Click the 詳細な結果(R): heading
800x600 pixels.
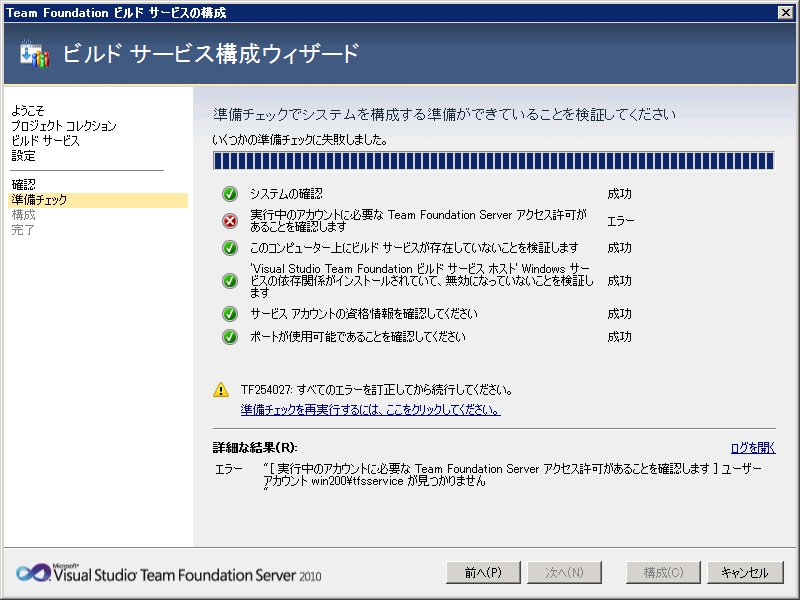point(255,447)
